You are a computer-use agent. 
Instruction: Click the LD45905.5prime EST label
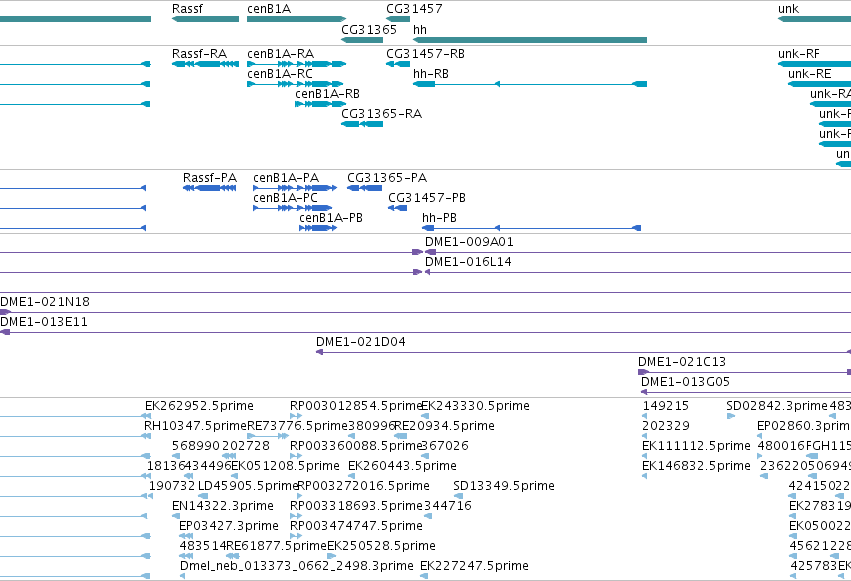click(x=249, y=486)
